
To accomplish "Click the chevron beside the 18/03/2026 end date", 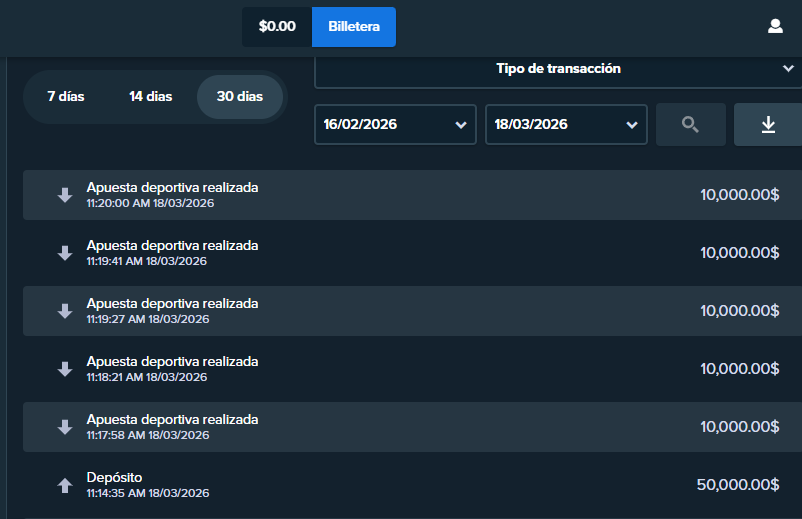I will point(632,125).
